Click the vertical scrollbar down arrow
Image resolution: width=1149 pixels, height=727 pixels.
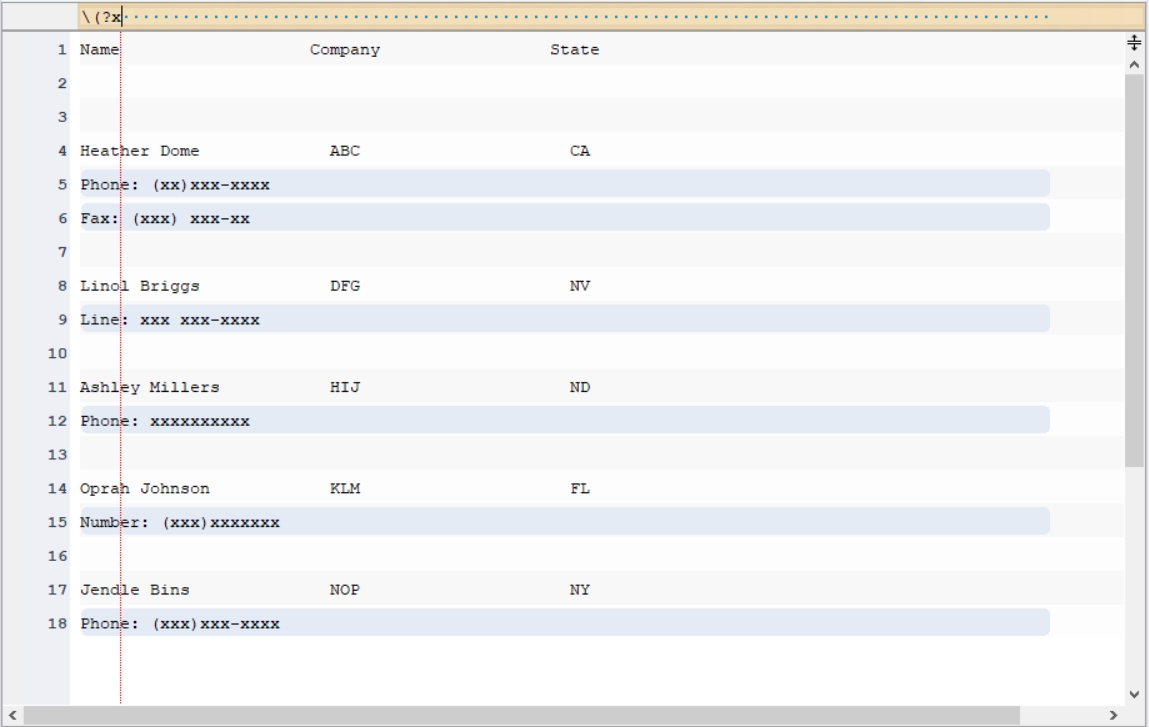click(x=1134, y=694)
